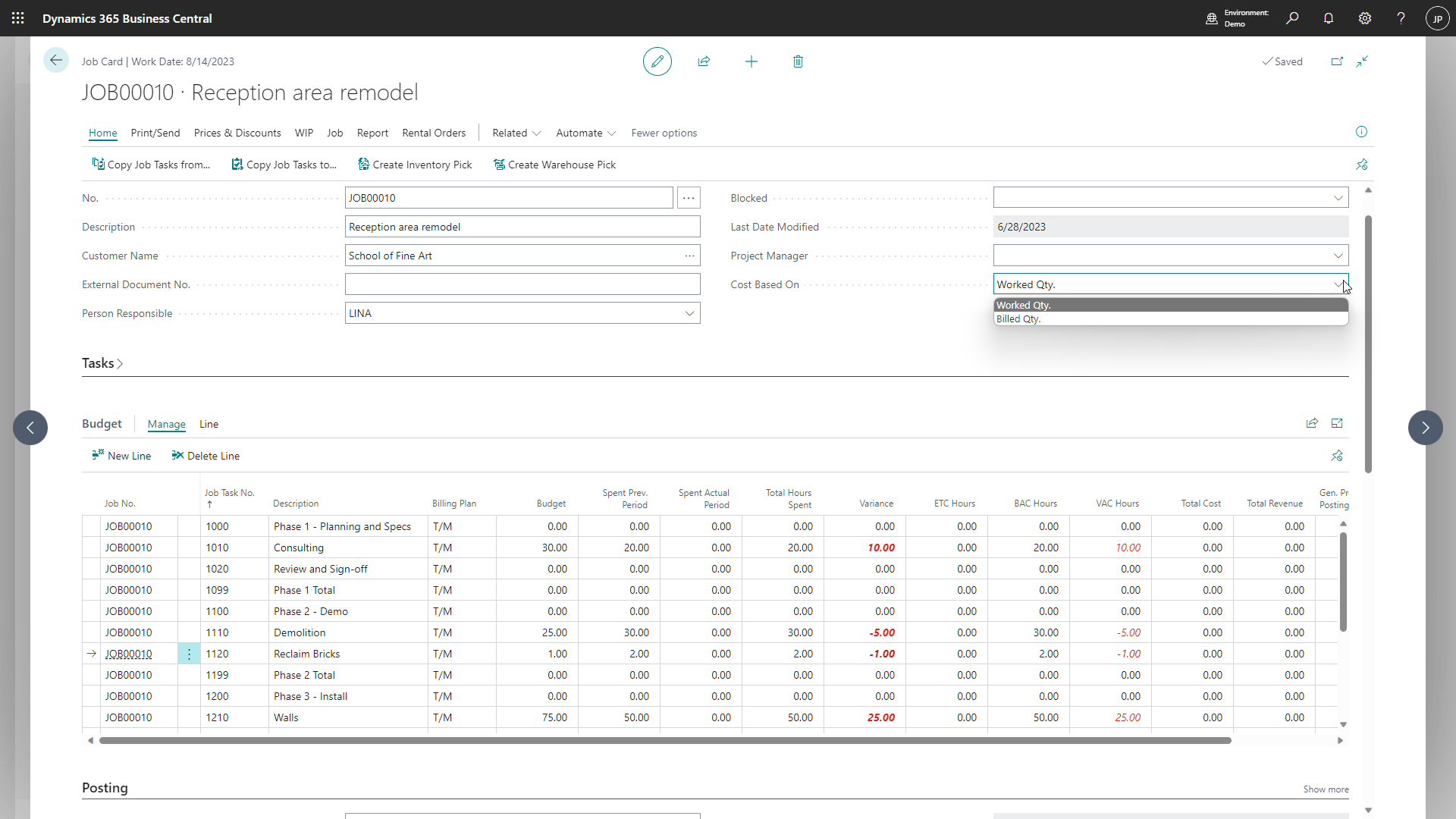Open the Project Manager dropdown

1338,256
